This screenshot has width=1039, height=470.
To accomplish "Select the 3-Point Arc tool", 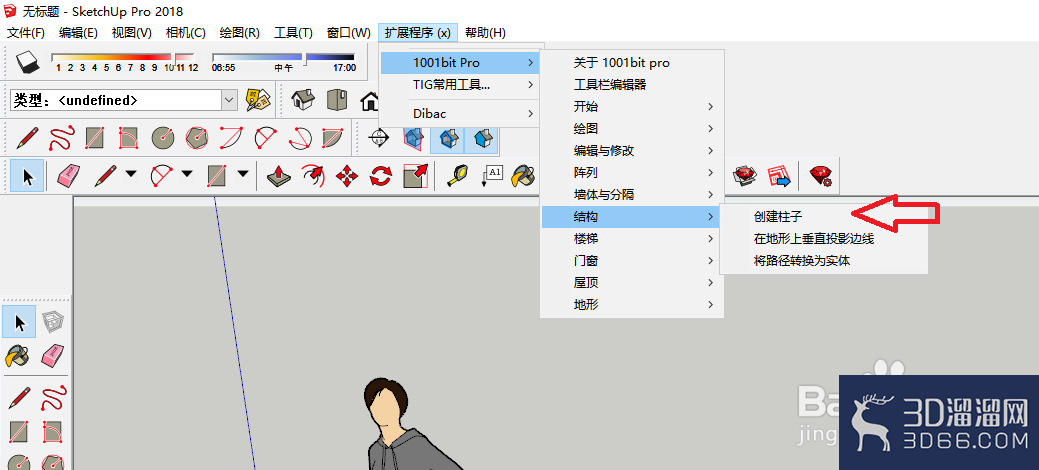I will click(300, 138).
